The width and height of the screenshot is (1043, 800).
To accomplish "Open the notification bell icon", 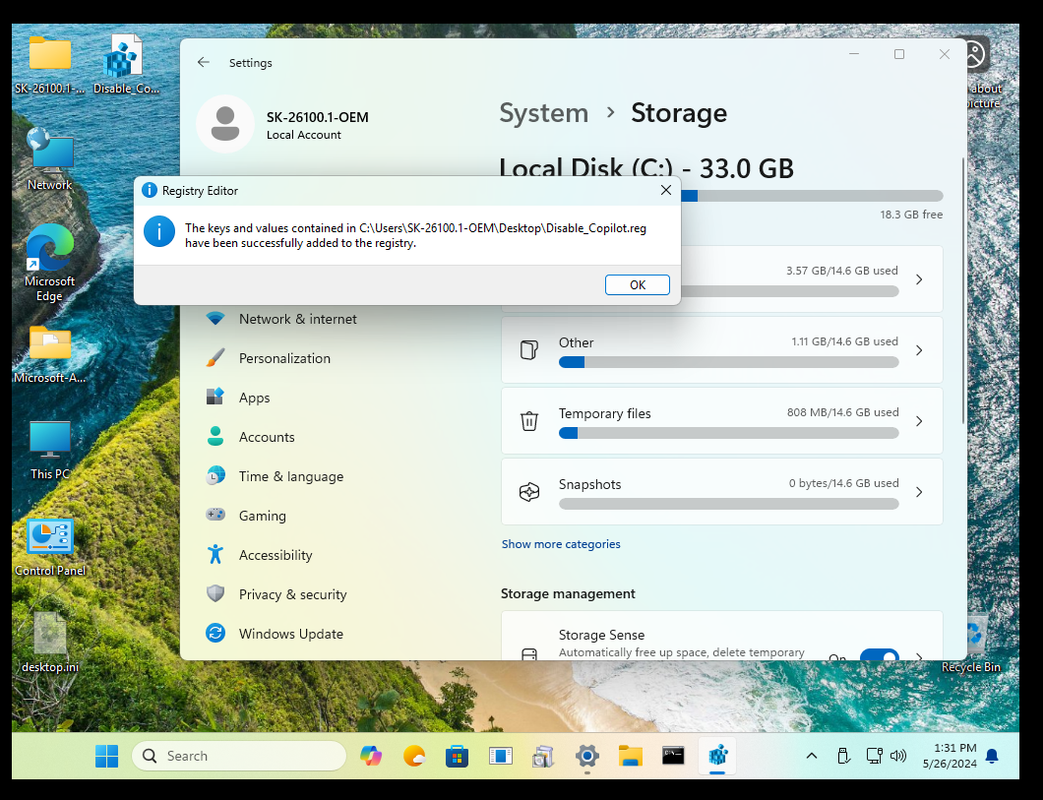I will [x=992, y=756].
